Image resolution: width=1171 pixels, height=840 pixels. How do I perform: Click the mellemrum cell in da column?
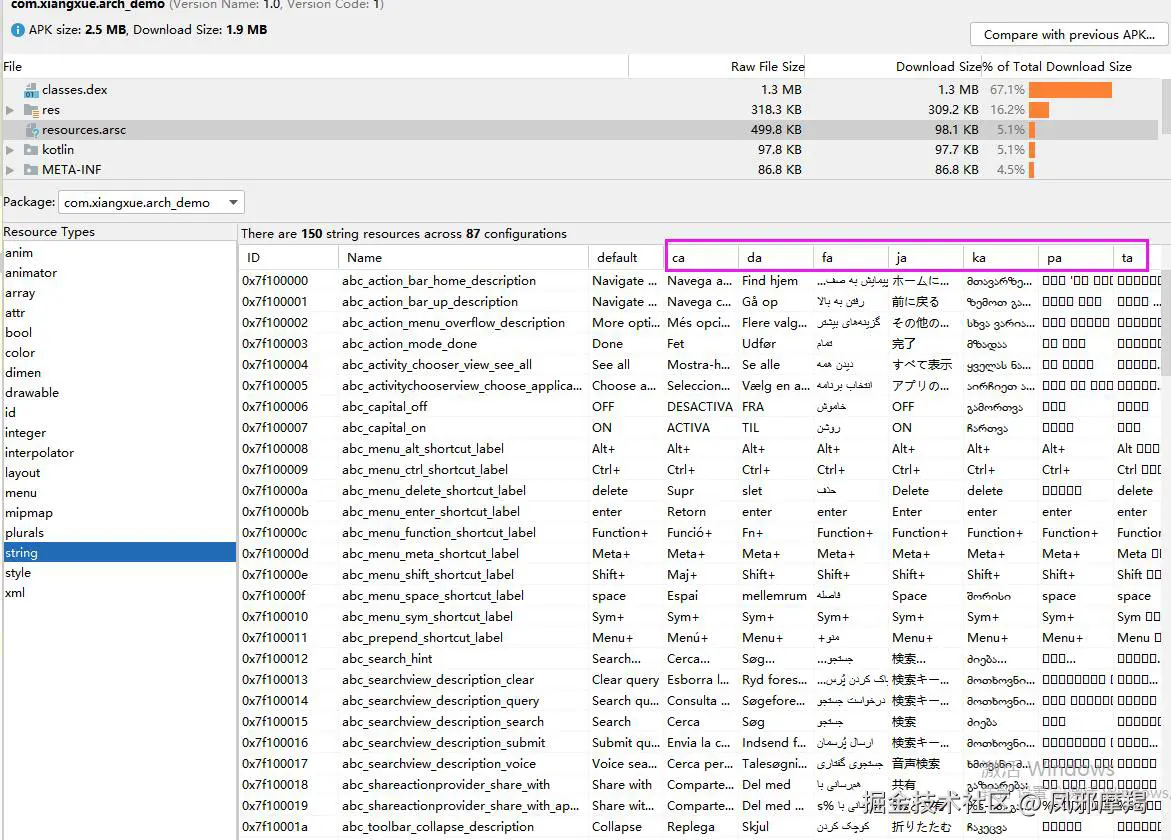(774, 596)
